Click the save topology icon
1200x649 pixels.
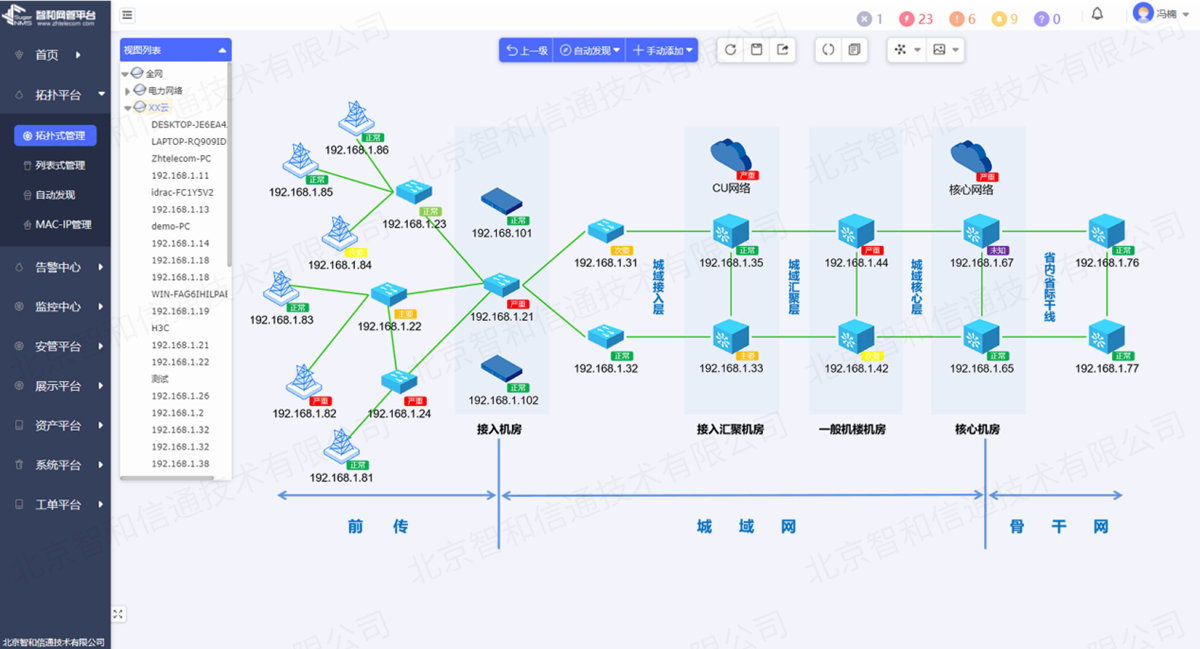(757, 50)
